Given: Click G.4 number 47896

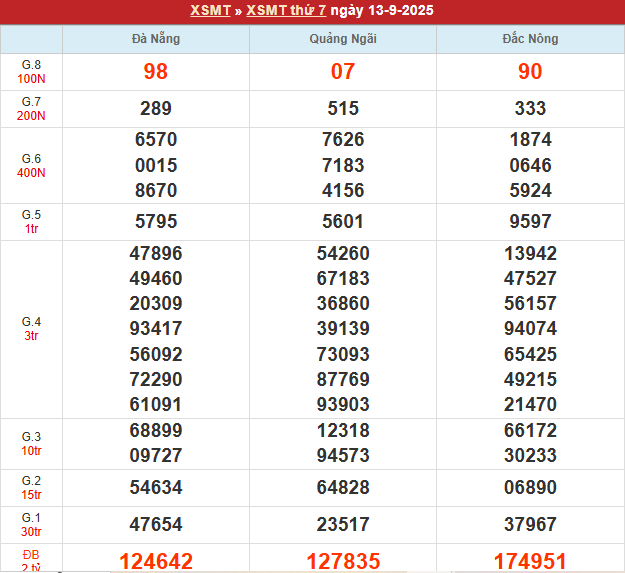Looking at the screenshot, I should (x=156, y=253).
